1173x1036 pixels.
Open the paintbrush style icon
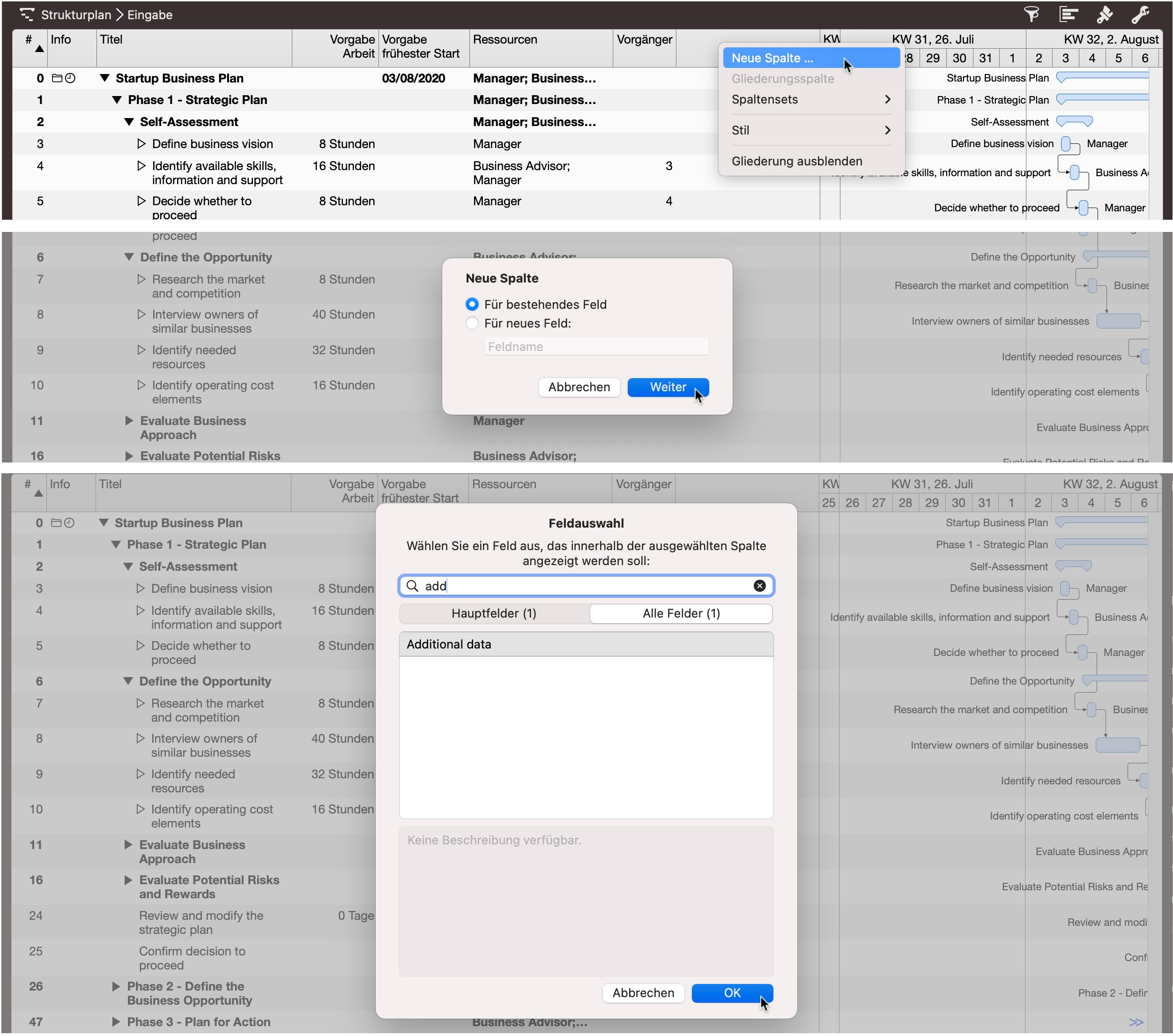(1104, 15)
